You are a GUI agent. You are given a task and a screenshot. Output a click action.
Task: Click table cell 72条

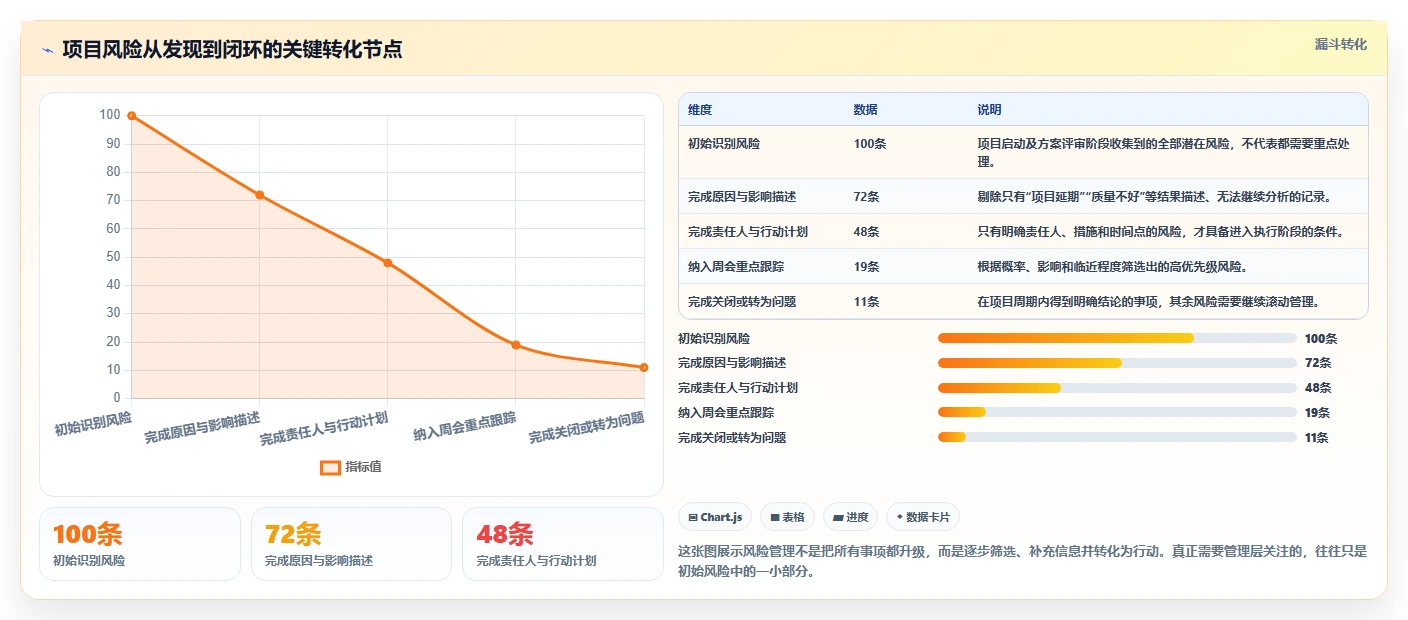pos(866,197)
